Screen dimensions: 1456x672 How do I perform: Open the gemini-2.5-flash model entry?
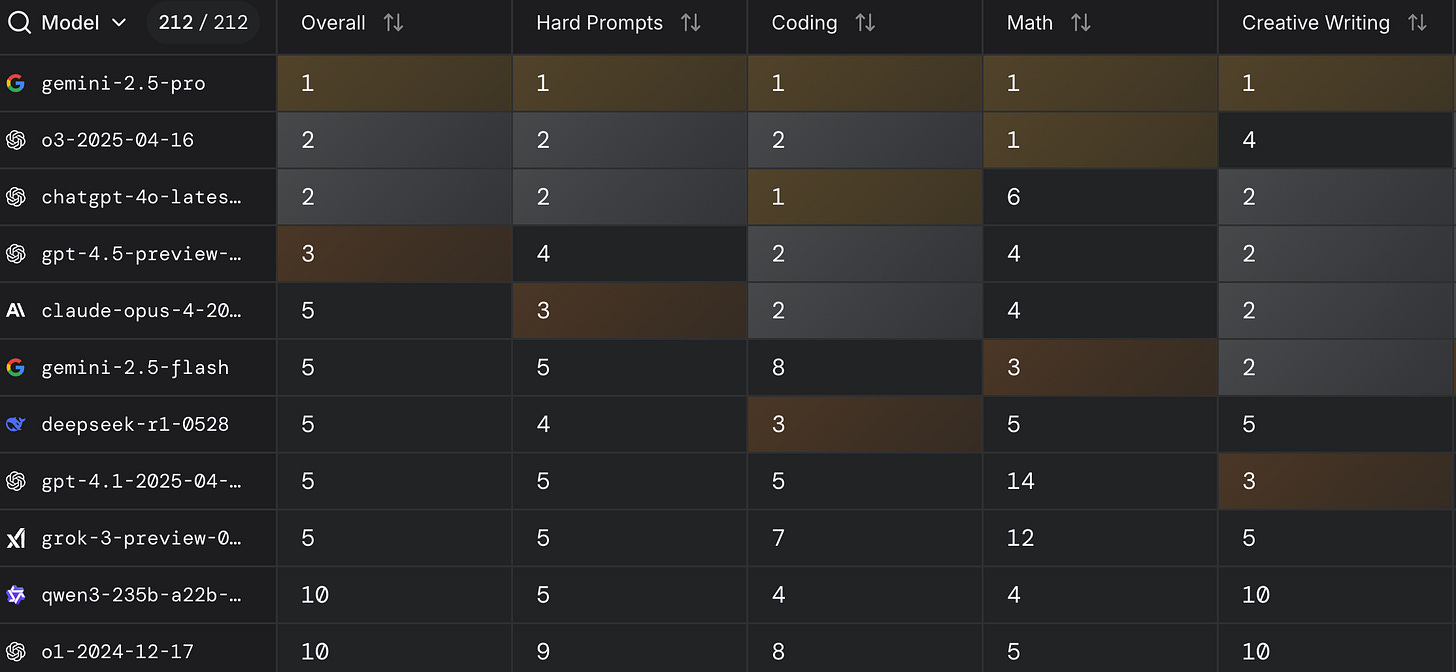click(x=135, y=367)
